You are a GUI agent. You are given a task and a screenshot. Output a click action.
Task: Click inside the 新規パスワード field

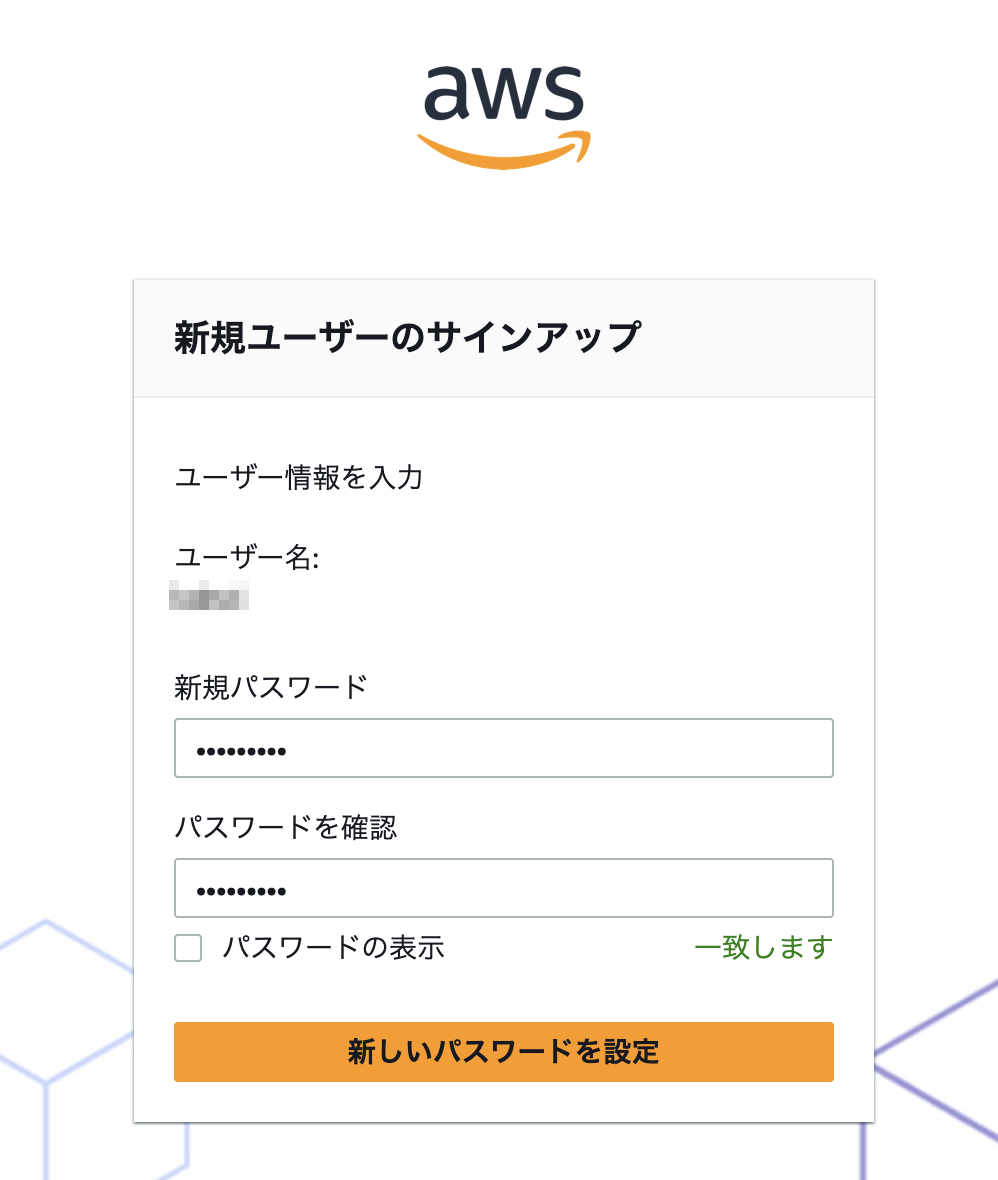coord(503,747)
